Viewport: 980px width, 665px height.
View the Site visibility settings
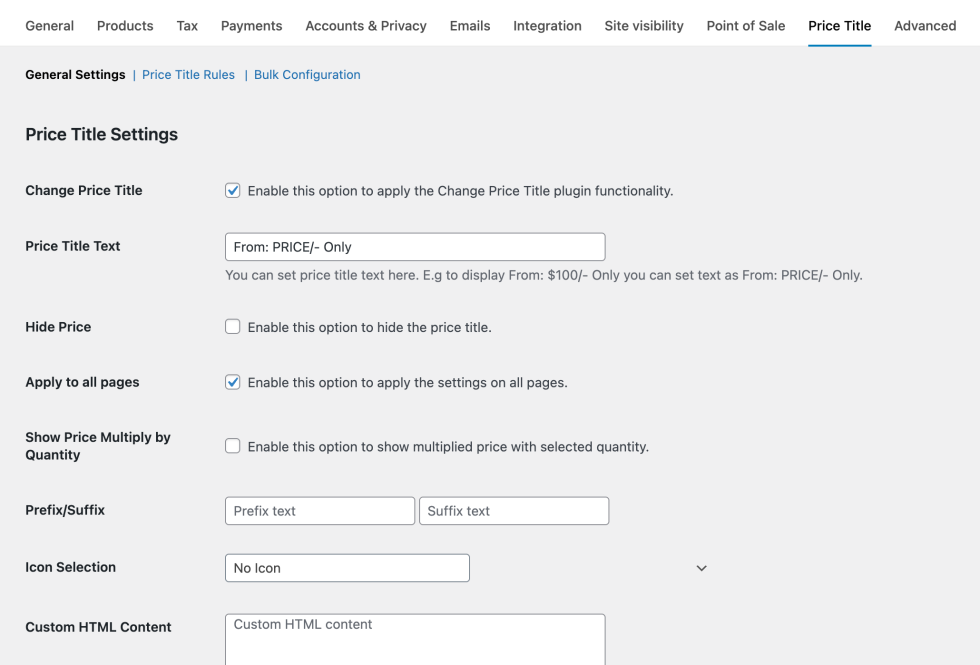[643, 25]
